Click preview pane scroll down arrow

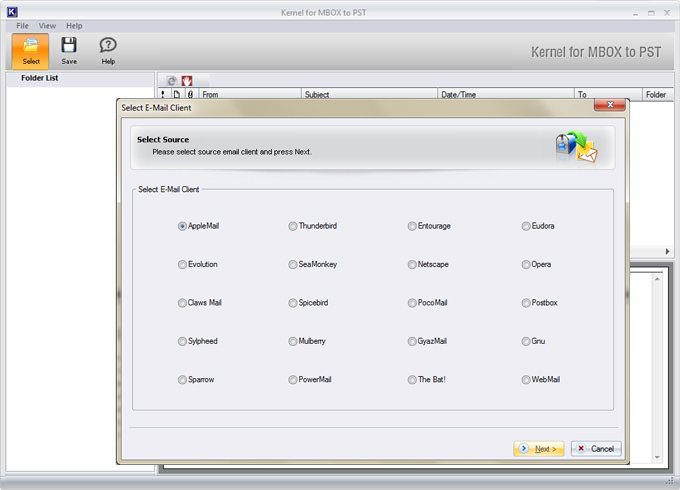point(657,457)
